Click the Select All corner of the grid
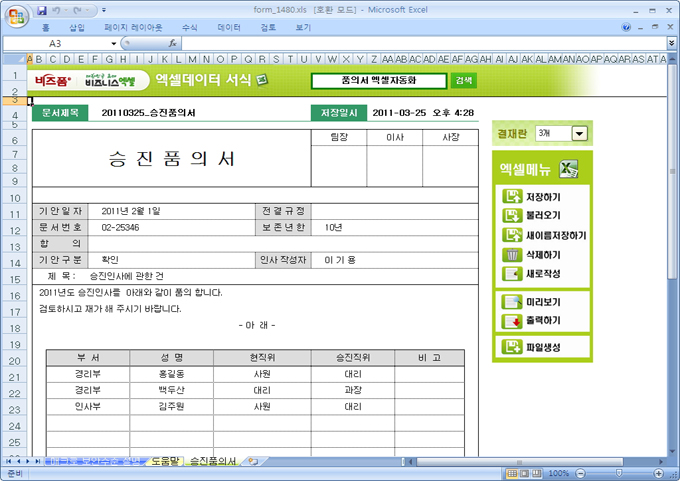The height and width of the screenshot is (481, 680). pos(14,59)
